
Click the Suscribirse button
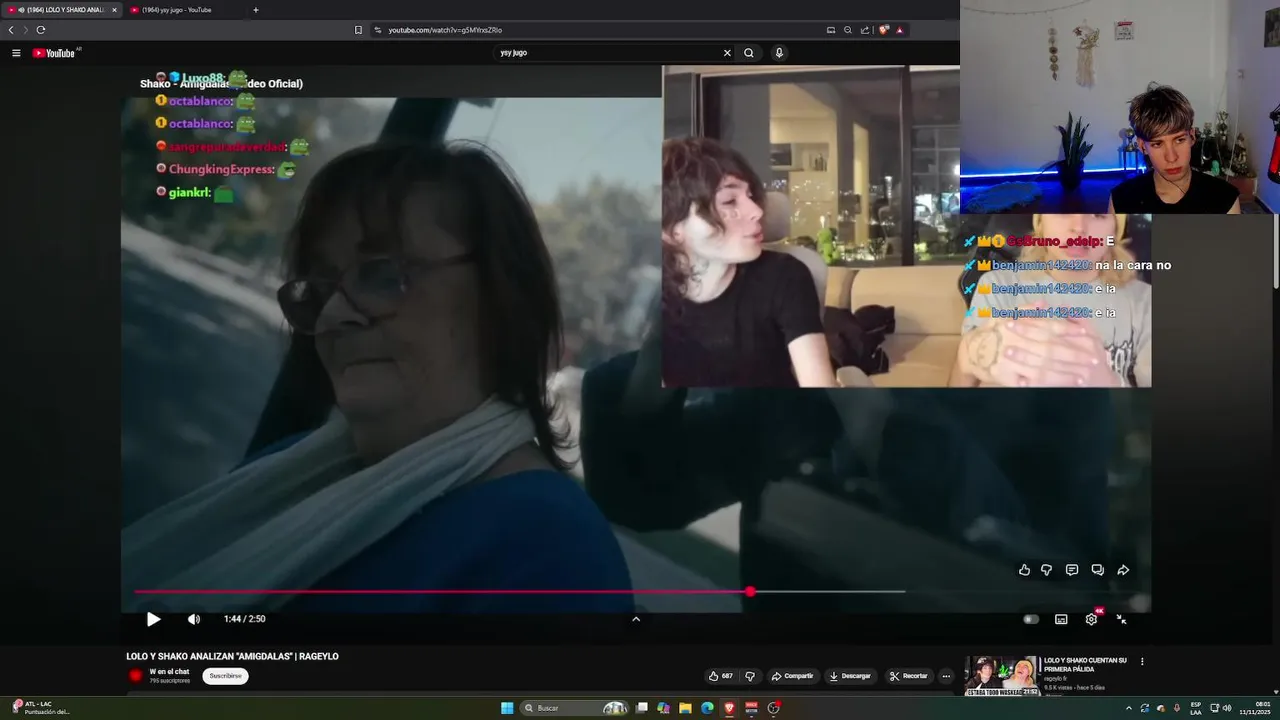225,676
